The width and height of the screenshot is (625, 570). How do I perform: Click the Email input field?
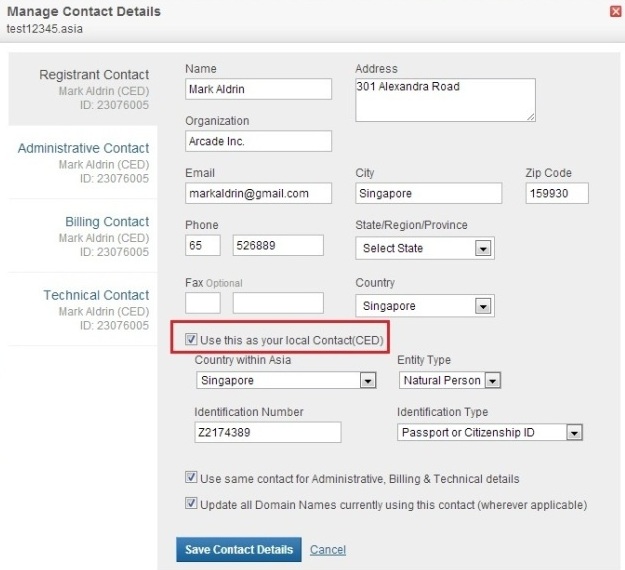[x=258, y=193]
